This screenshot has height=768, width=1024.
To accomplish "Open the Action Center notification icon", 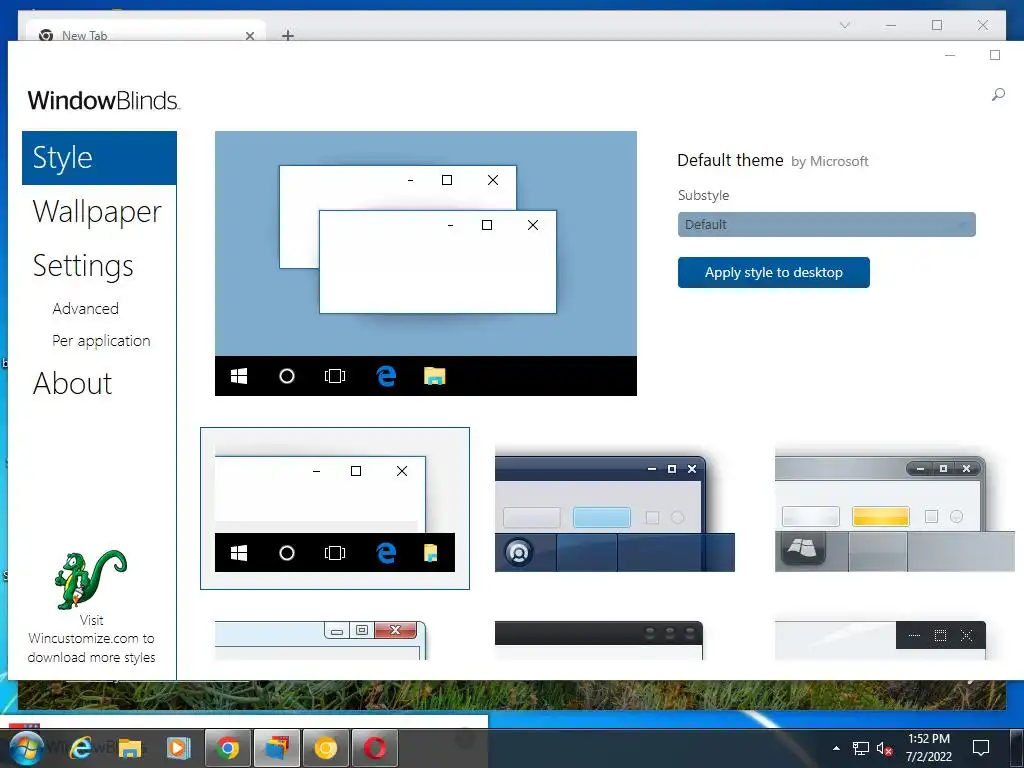I will 980,748.
